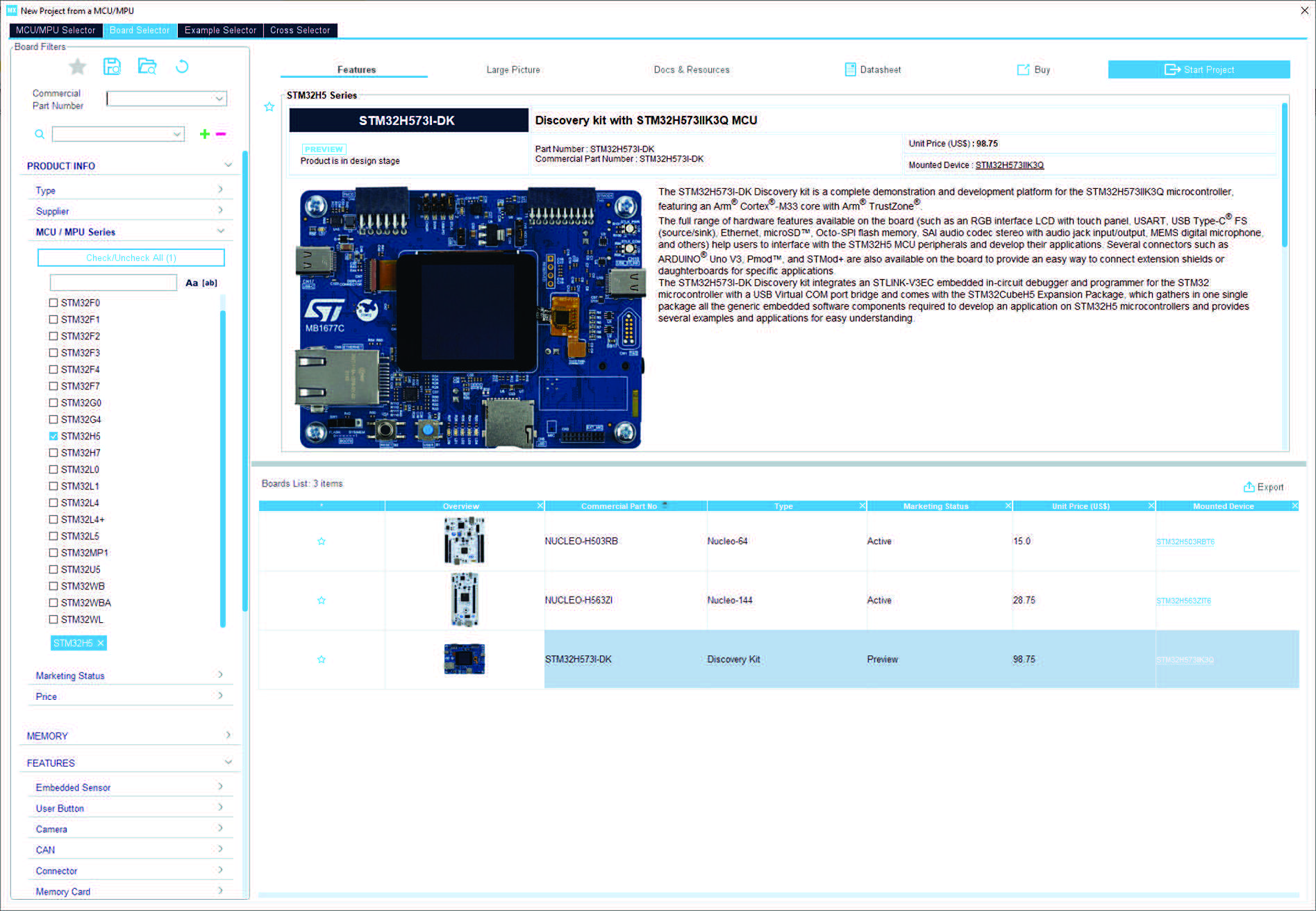Expand the Type filter

coord(220,190)
